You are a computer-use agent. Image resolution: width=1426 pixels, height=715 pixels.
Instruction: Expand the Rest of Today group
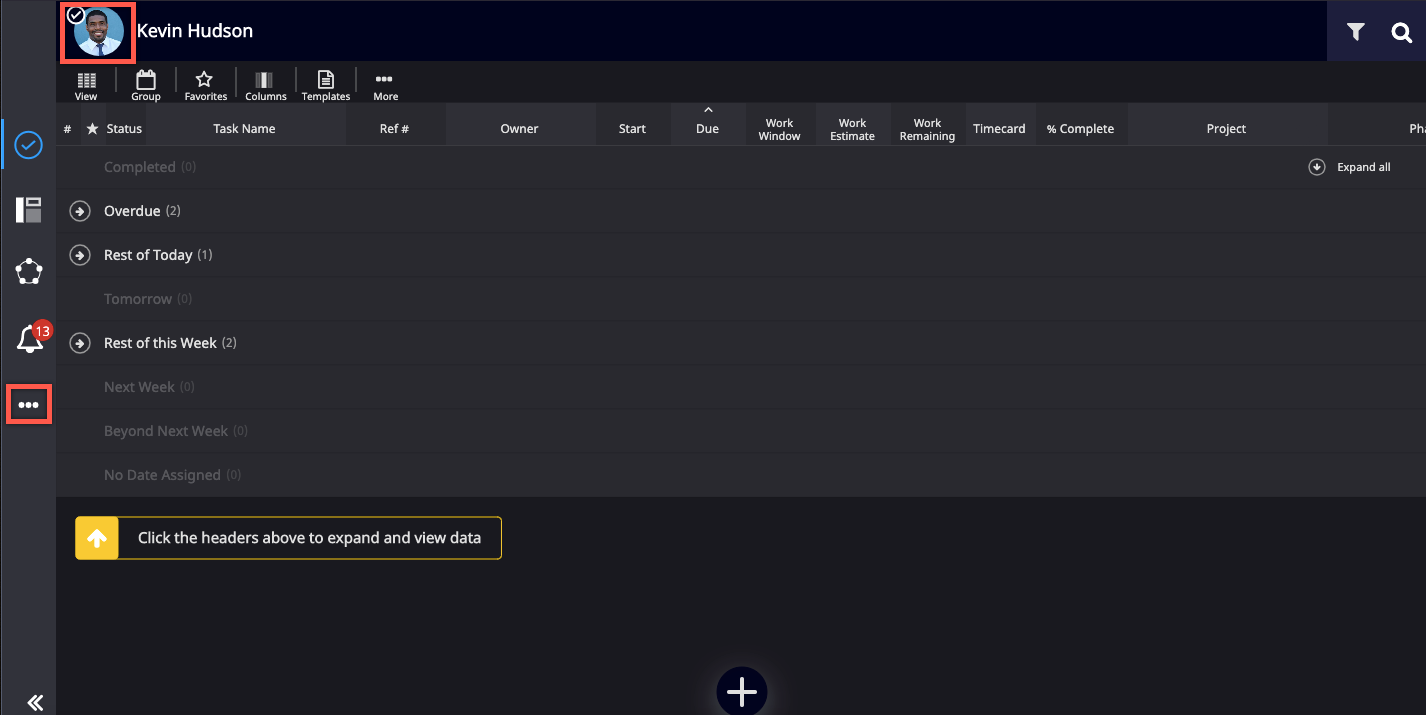click(x=80, y=255)
